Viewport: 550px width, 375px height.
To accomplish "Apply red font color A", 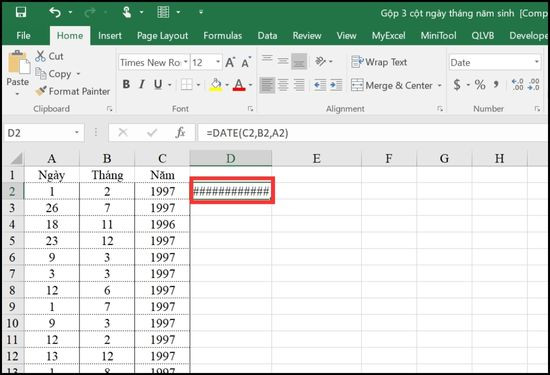I will point(239,85).
